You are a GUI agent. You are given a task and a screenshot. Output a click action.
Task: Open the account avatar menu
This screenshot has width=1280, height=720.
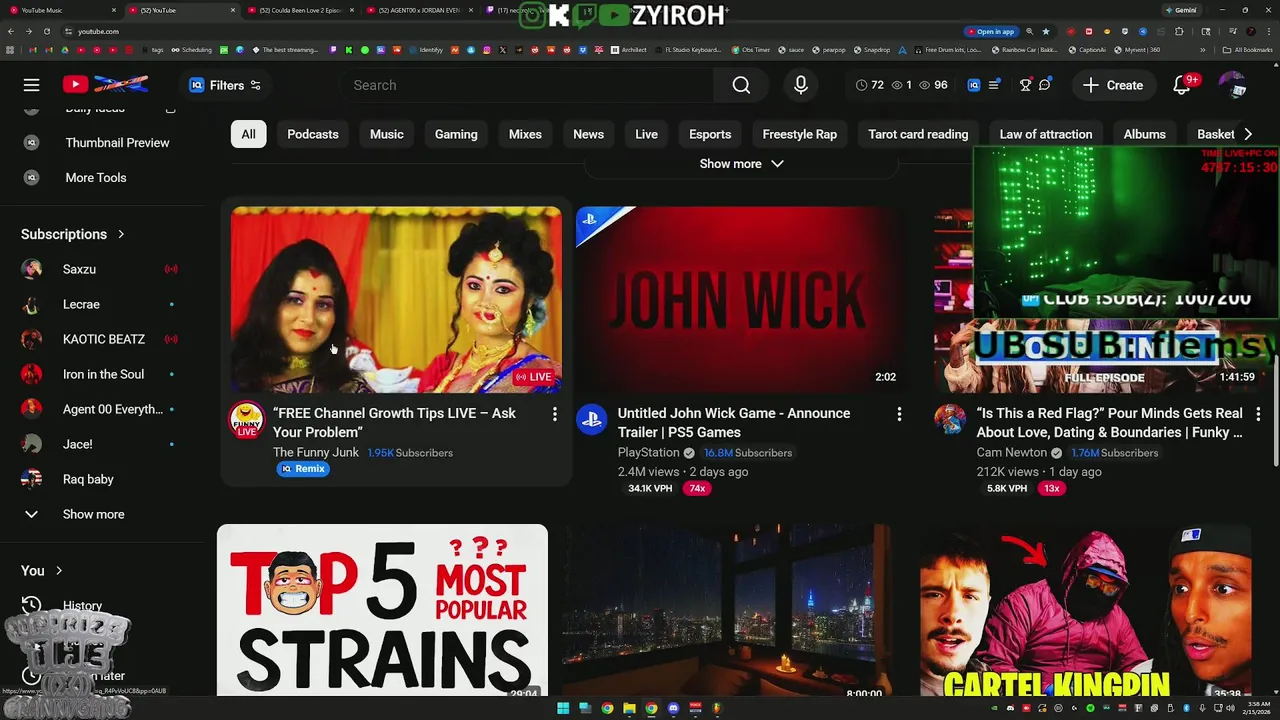(x=1233, y=85)
